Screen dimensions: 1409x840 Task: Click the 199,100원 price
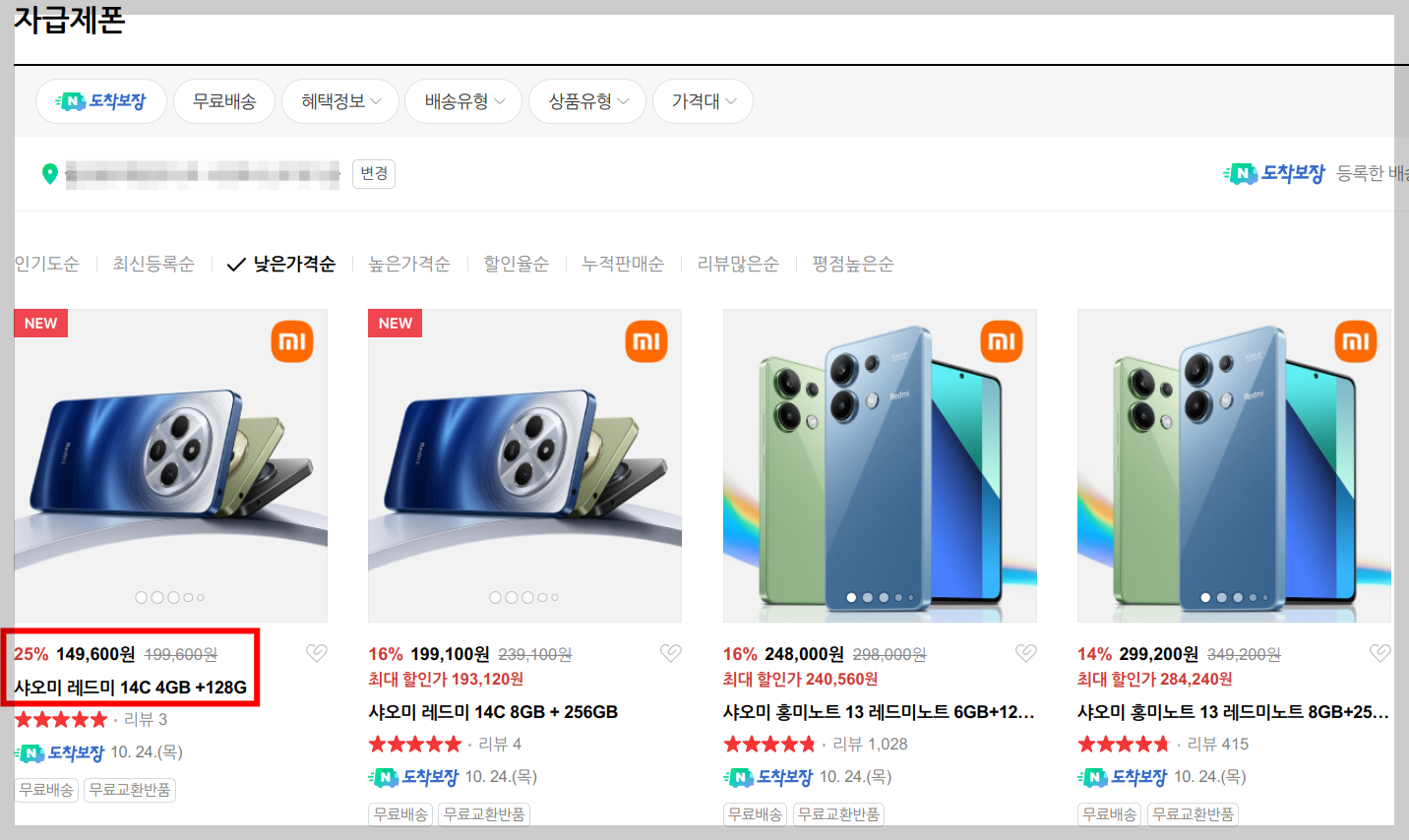point(450,654)
